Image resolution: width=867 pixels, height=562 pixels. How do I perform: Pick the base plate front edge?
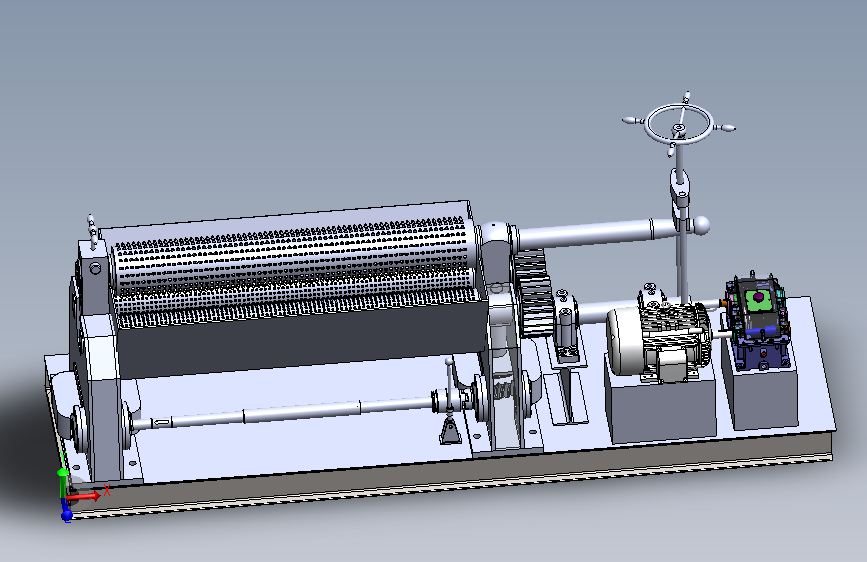[x=451, y=477]
